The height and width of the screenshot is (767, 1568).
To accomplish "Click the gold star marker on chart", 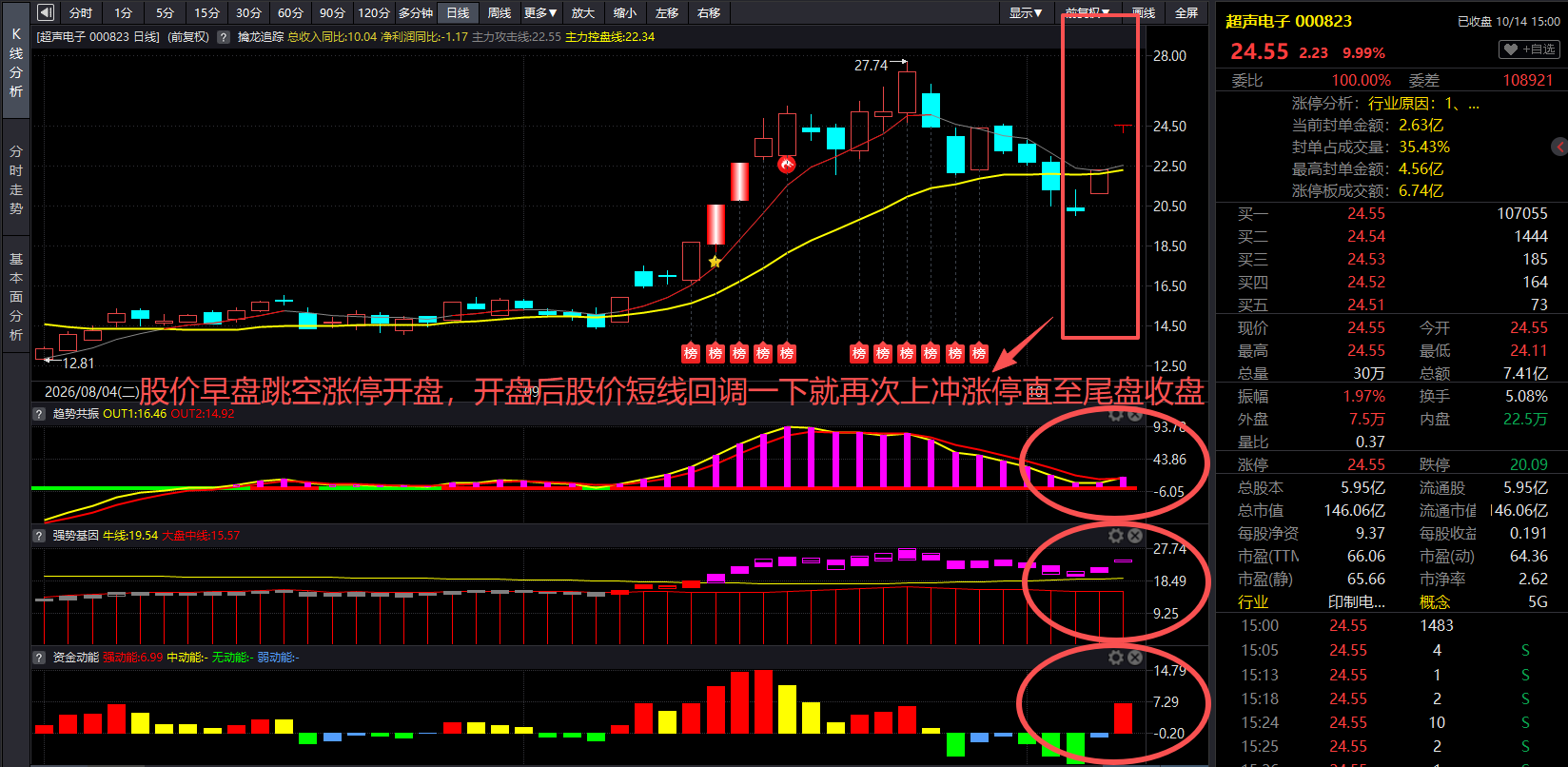I will click(x=715, y=262).
